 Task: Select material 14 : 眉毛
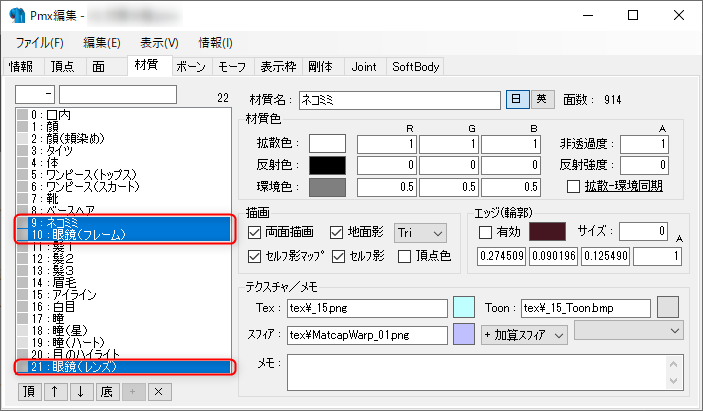click(123, 283)
